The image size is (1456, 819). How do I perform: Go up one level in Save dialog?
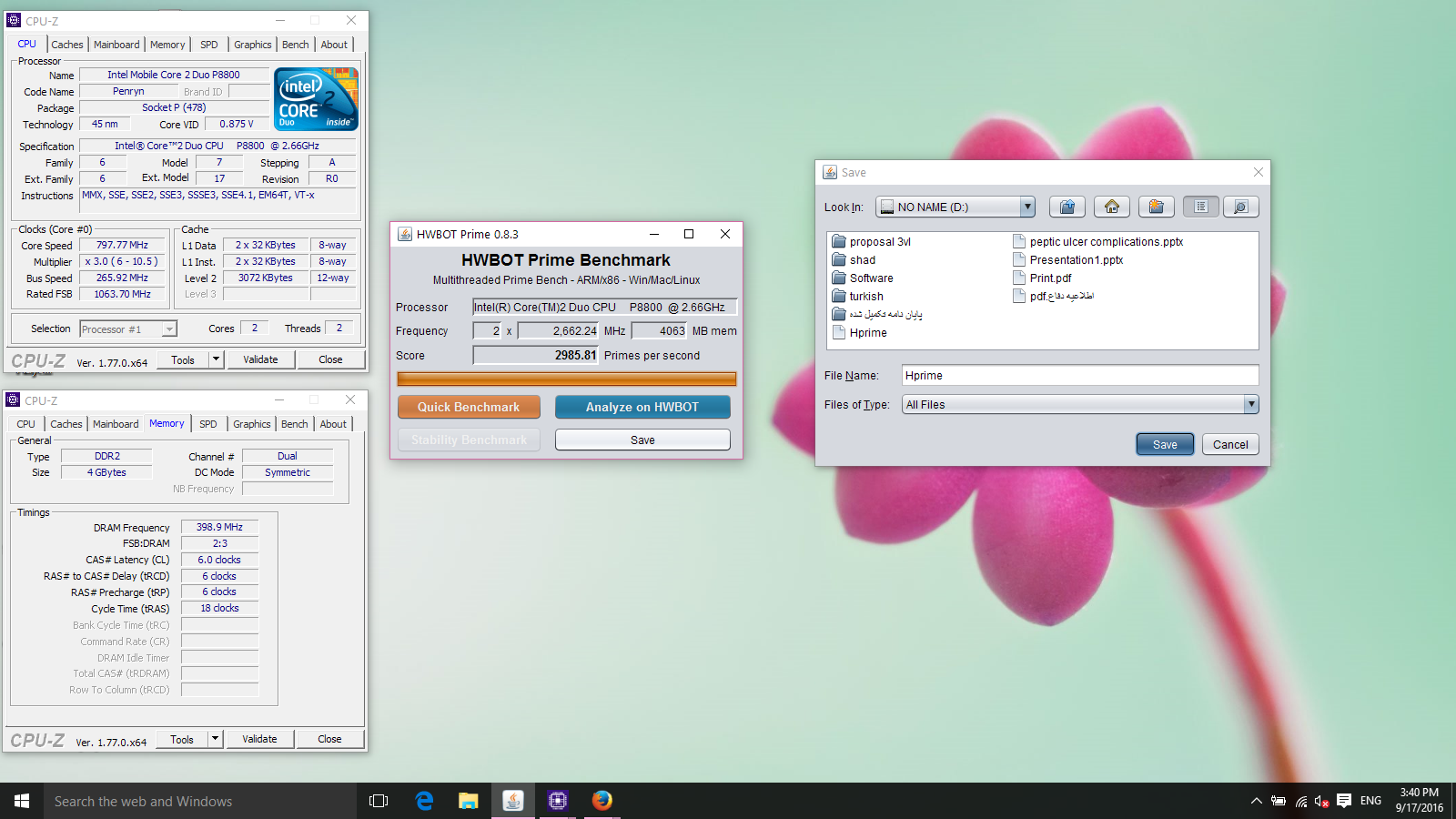pos(1067,207)
